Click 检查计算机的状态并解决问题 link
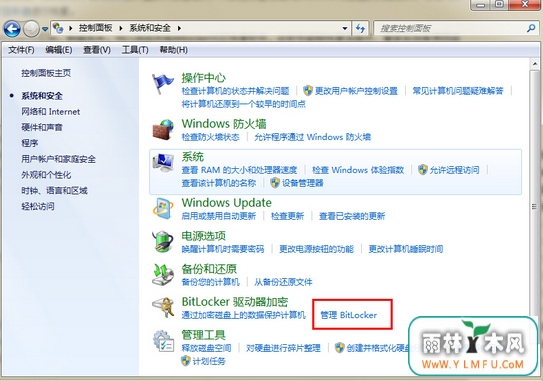This screenshot has width=543, height=381. (x=235, y=91)
